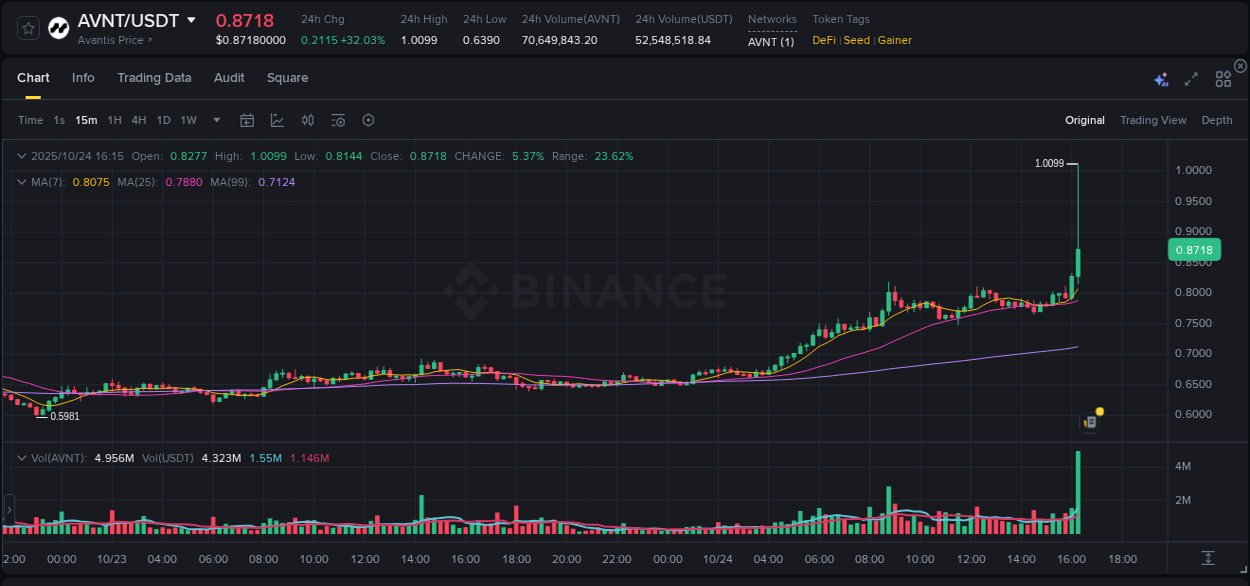Open the chart style selector icon
The width and height of the screenshot is (1250, 586).
click(278, 119)
